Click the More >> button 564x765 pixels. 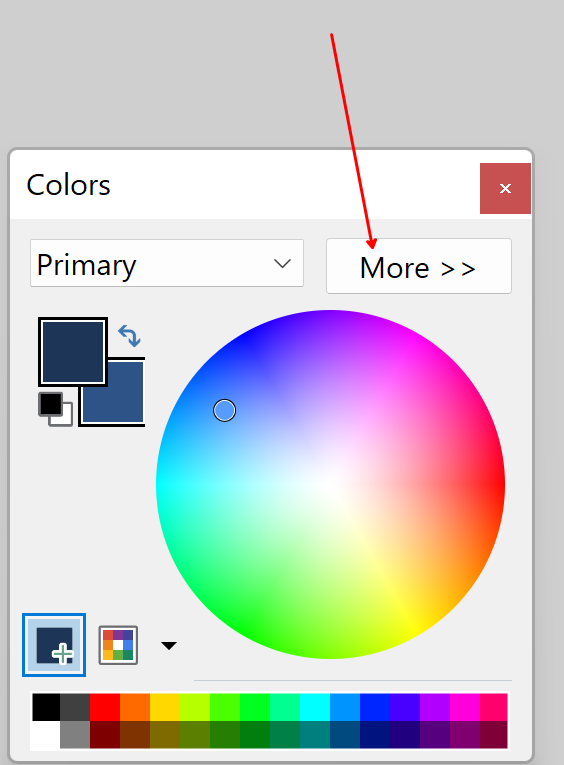419,266
